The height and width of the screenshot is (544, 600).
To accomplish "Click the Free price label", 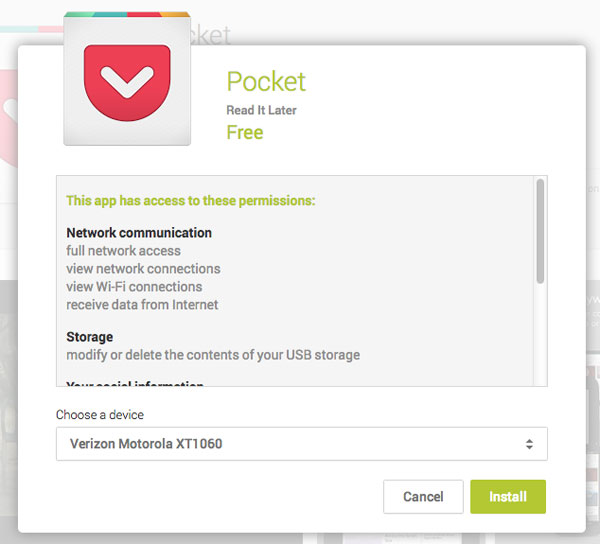I will [245, 133].
